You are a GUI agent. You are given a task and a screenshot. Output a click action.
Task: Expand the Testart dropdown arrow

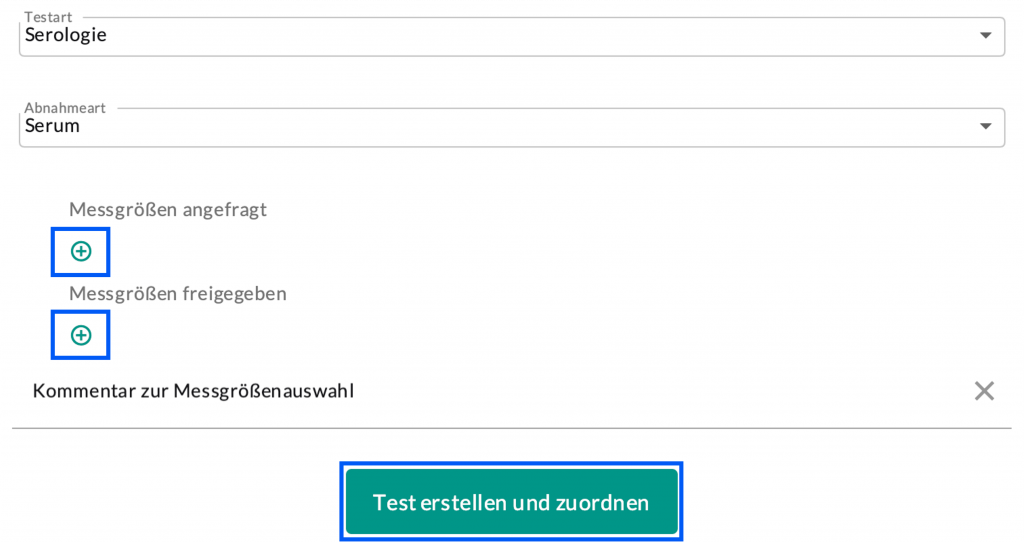pos(986,36)
